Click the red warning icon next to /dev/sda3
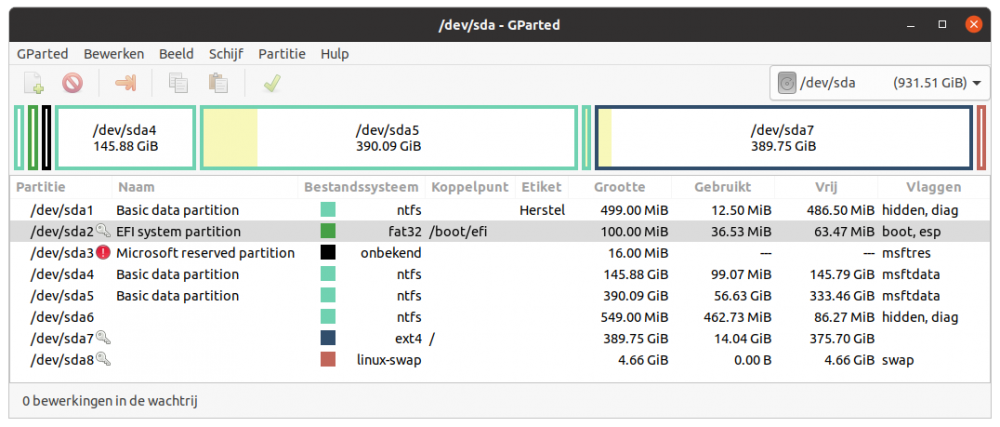The width and height of the screenshot is (1000, 427). [x=103, y=253]
